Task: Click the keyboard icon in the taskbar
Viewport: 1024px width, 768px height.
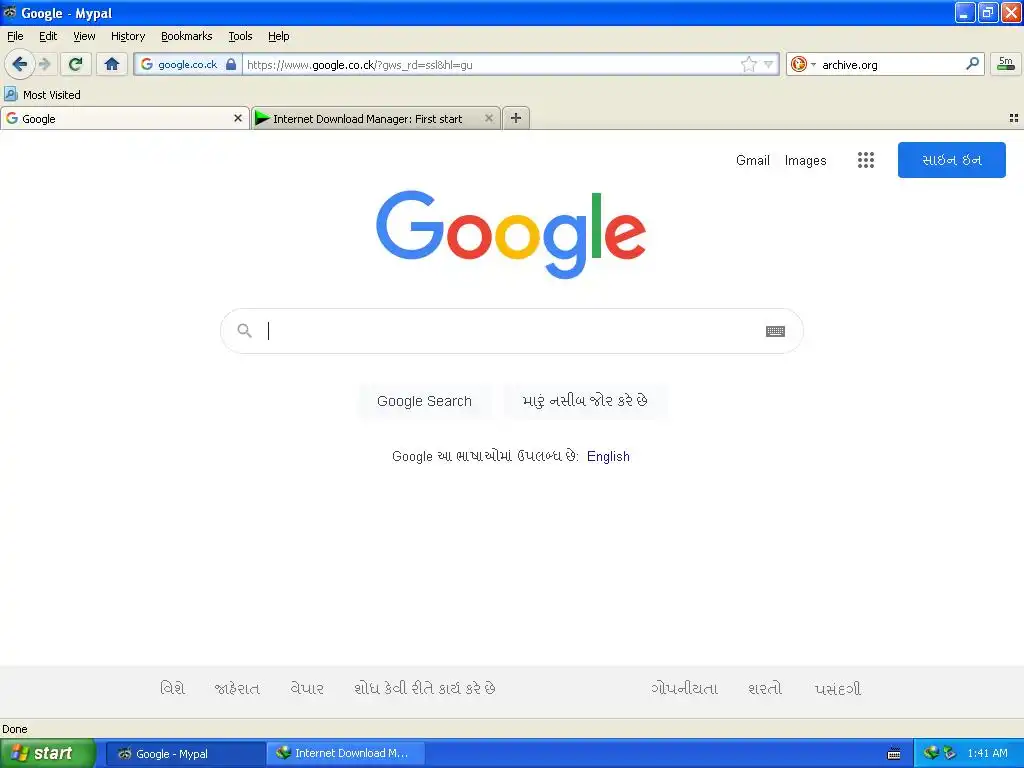Action: [894, 754]
